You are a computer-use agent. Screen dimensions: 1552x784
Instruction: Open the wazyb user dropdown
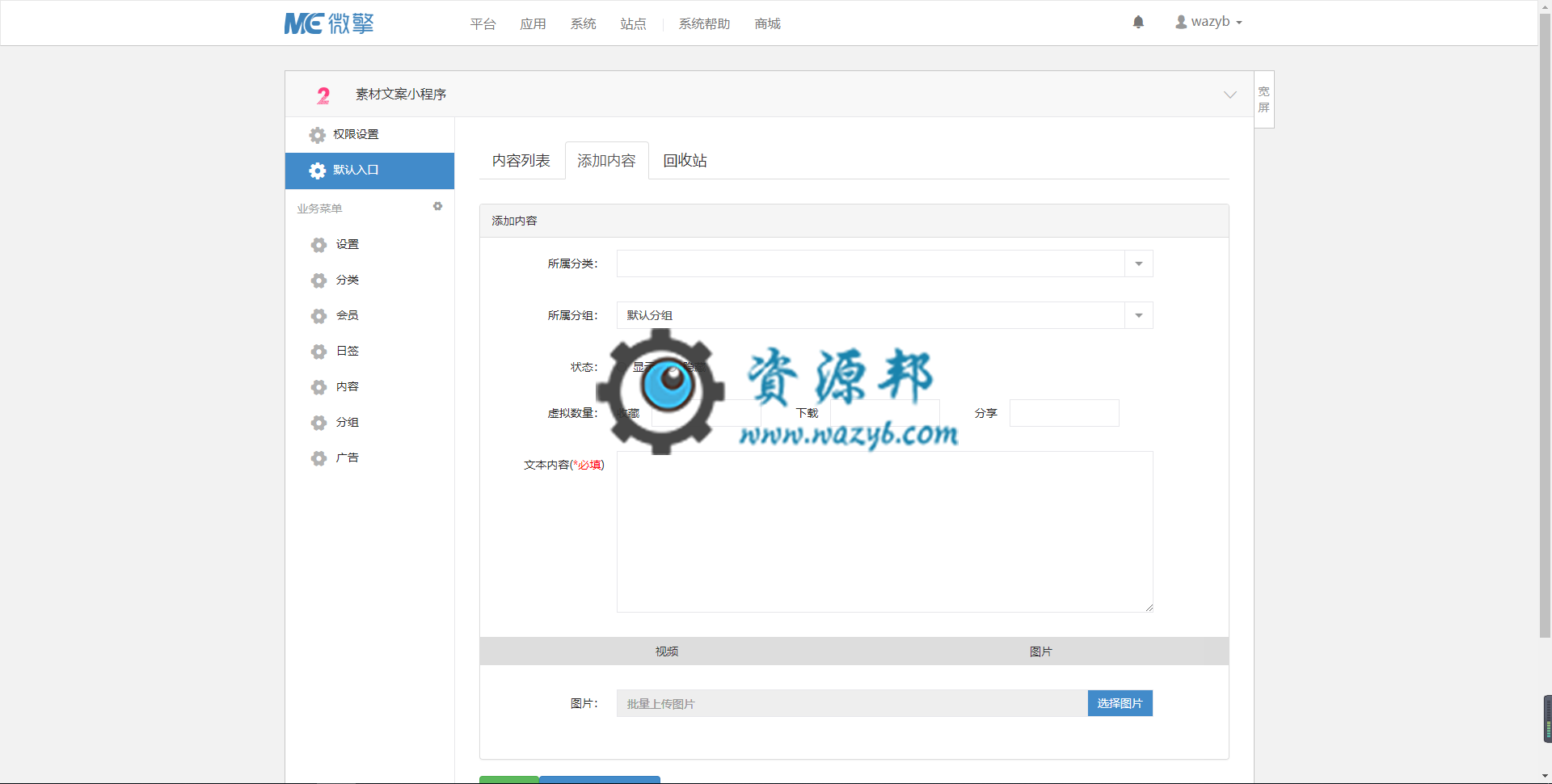(1209, 22)
